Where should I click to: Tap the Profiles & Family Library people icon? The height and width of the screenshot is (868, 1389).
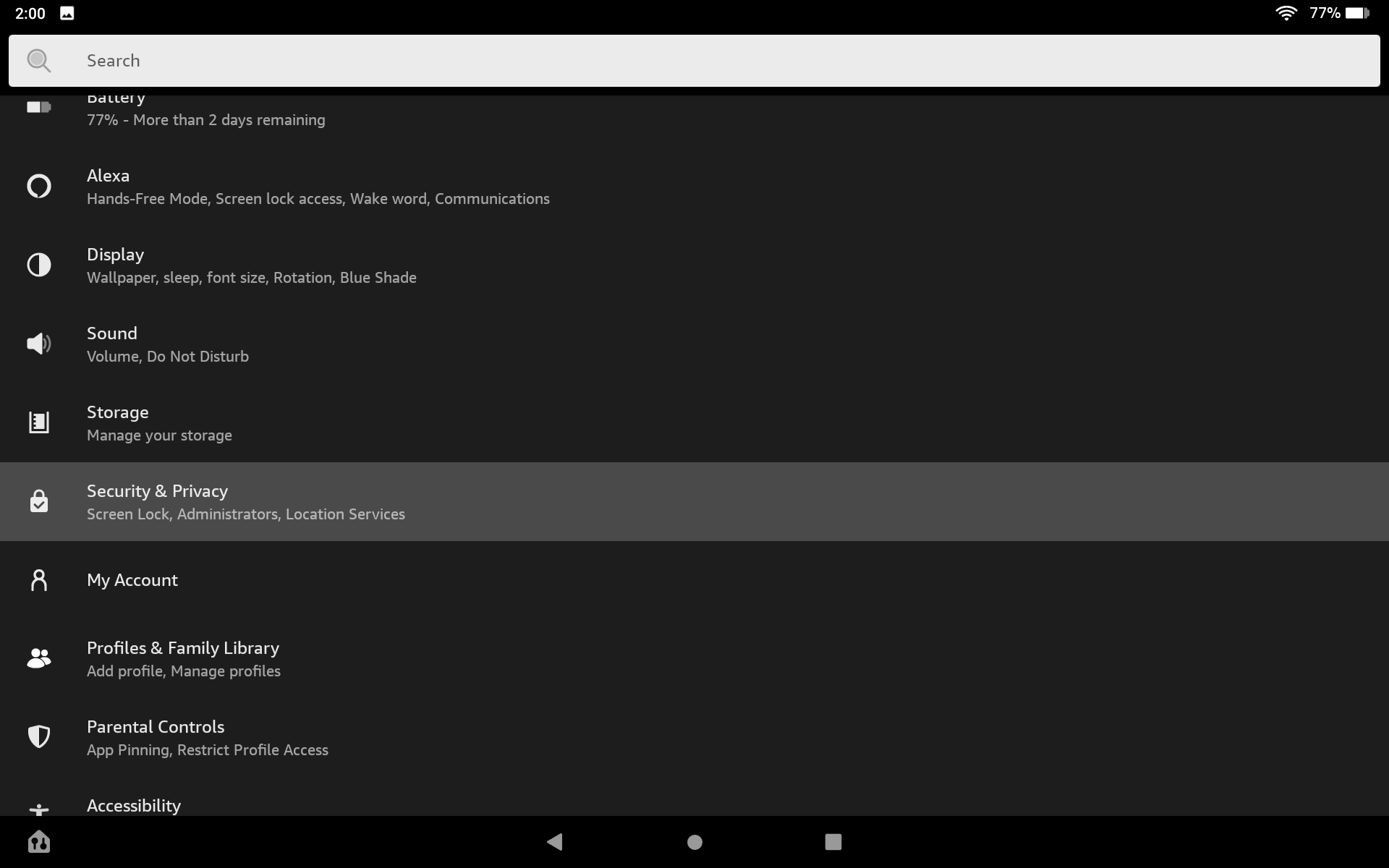pyautogui.click(x=39, y=658)
